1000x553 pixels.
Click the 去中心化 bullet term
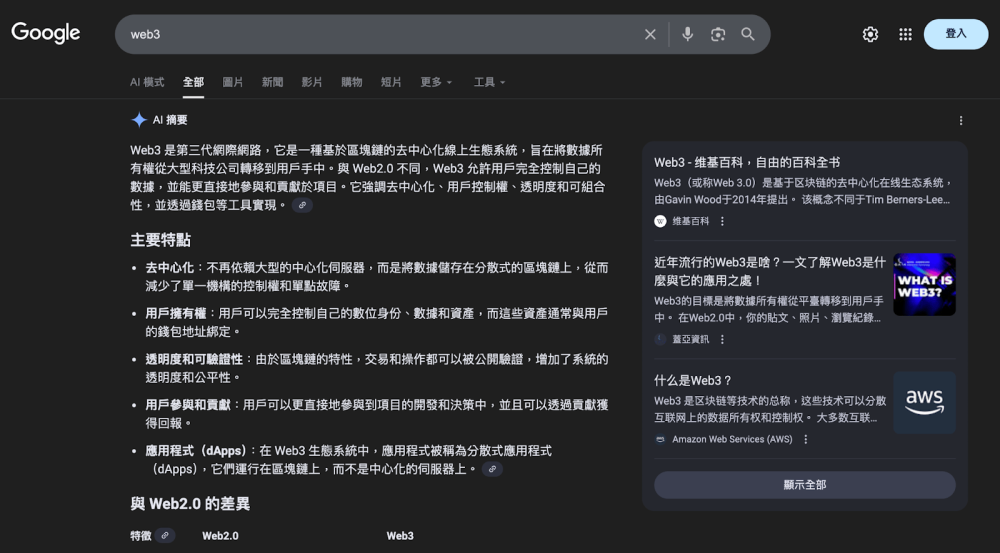pyautogui.click(x=170, y=268)
